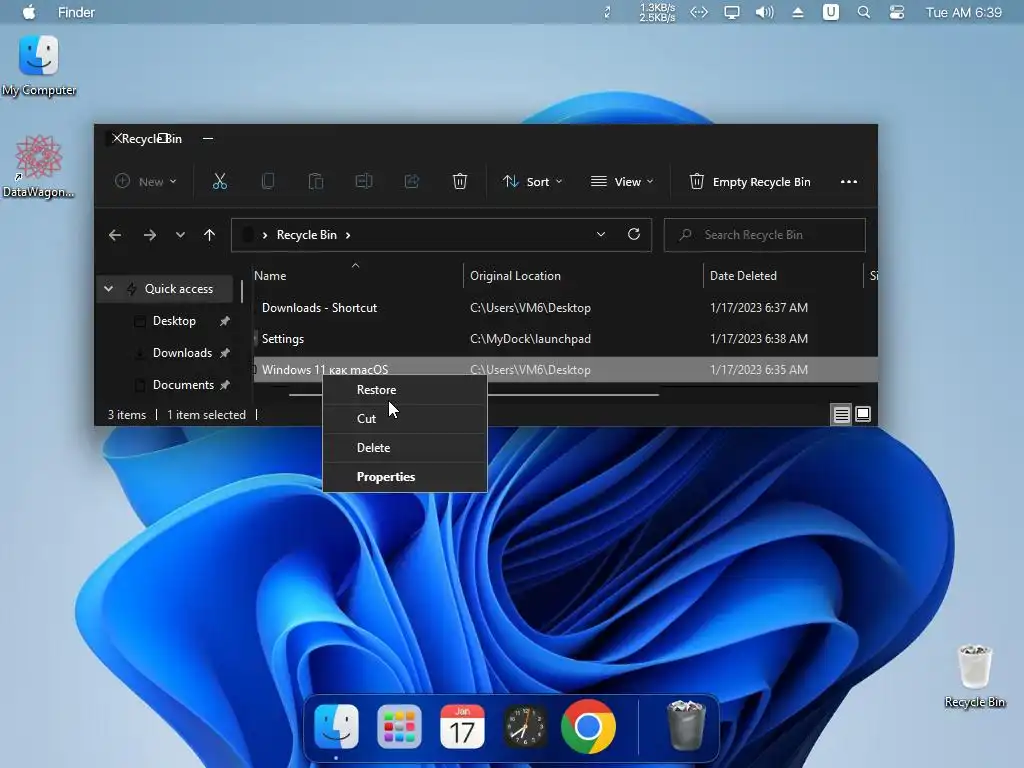Expand the chevron after Recycle Bin in path

pos(348,235)
